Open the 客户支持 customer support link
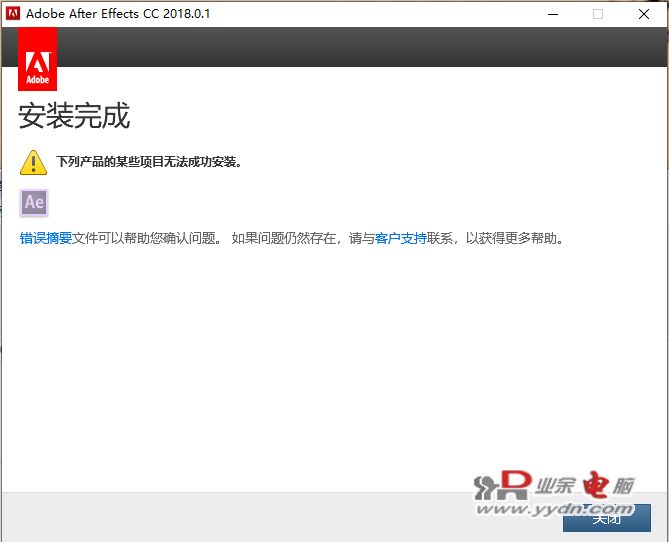669x542 pixels. pyautogui.click(x=401, y=238)
